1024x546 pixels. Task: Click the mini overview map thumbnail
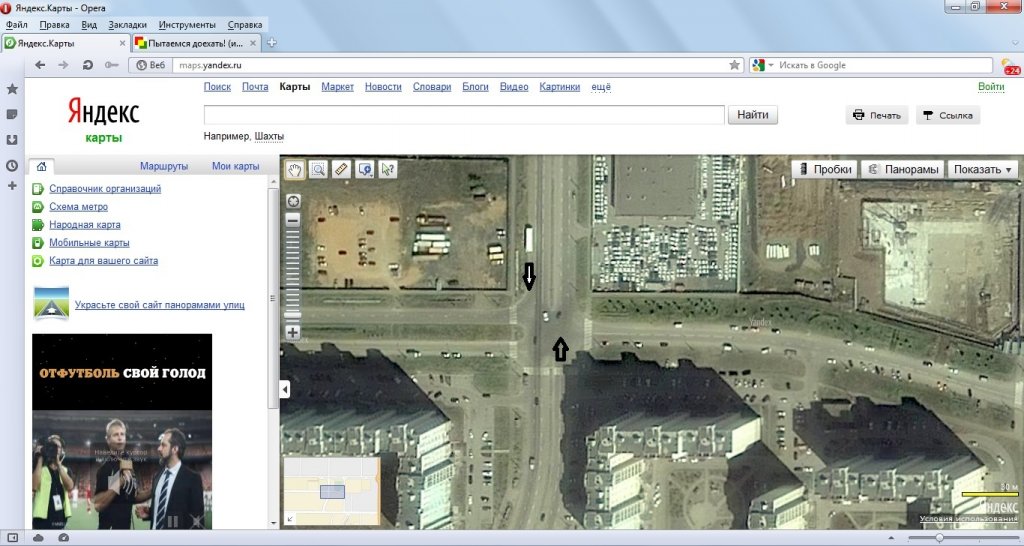[x=332, y=491]
